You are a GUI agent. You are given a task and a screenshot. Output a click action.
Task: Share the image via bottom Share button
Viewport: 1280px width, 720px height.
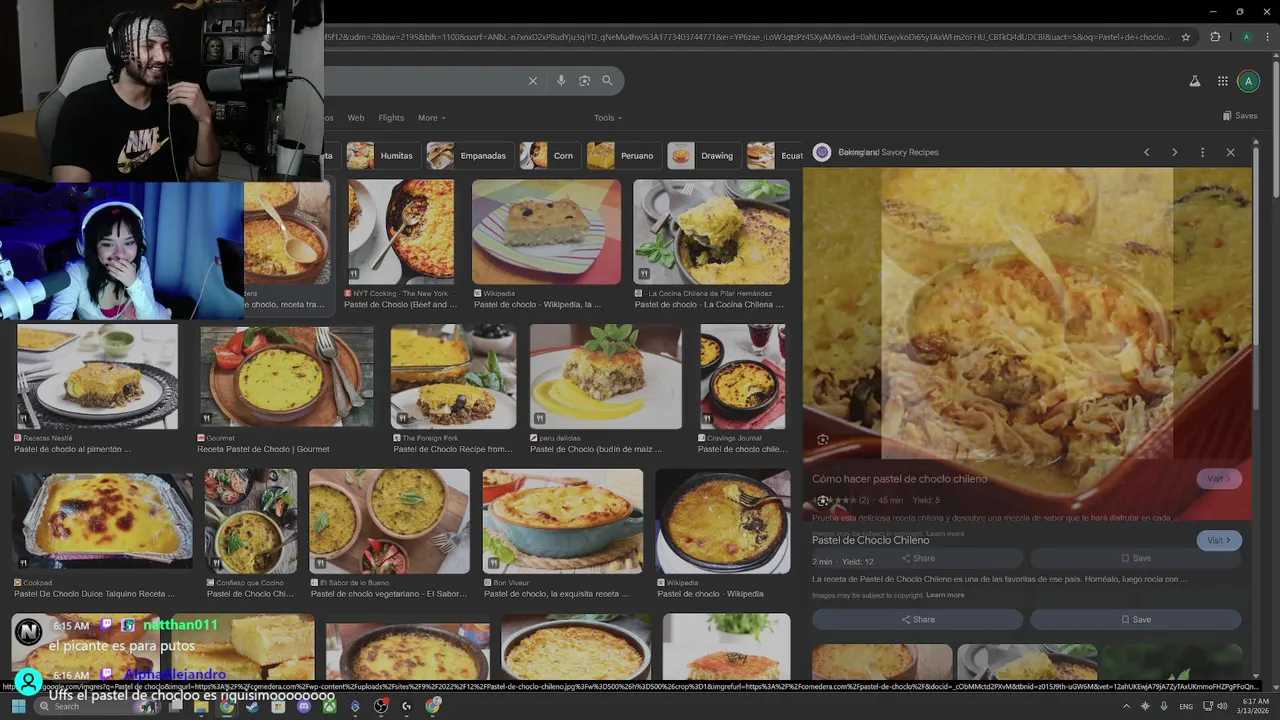click(917, 620)
